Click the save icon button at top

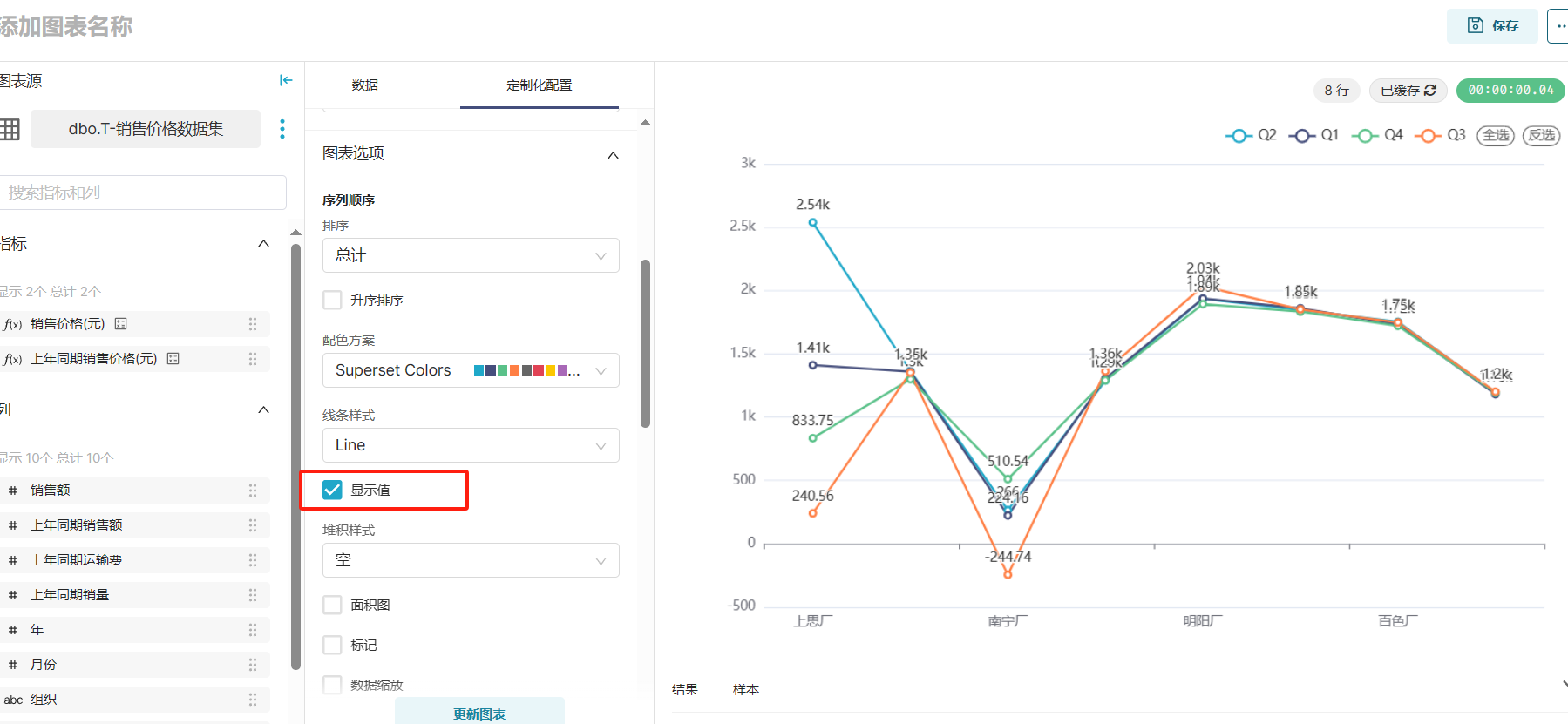click(1492, 26)
